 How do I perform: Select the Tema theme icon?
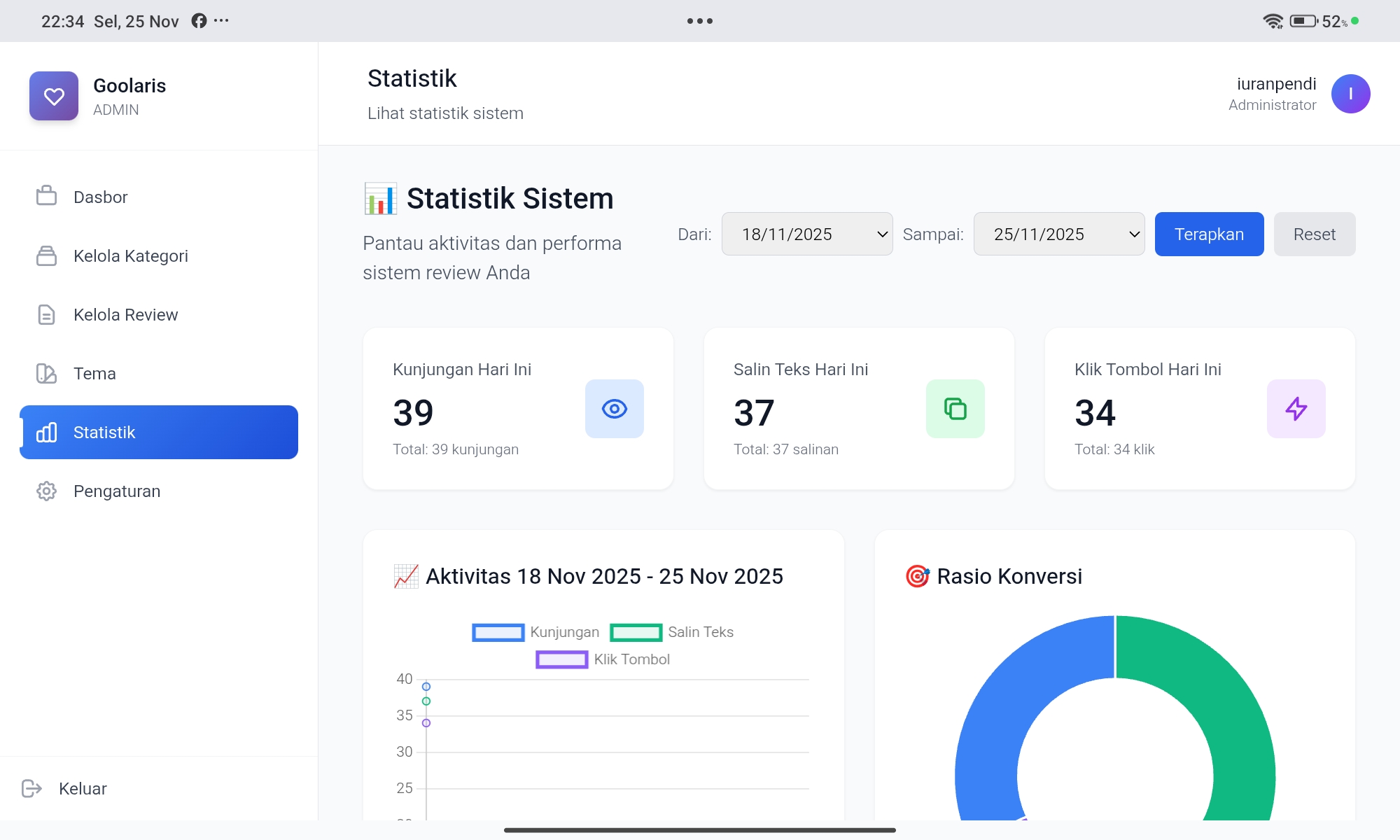click(46, 373)
